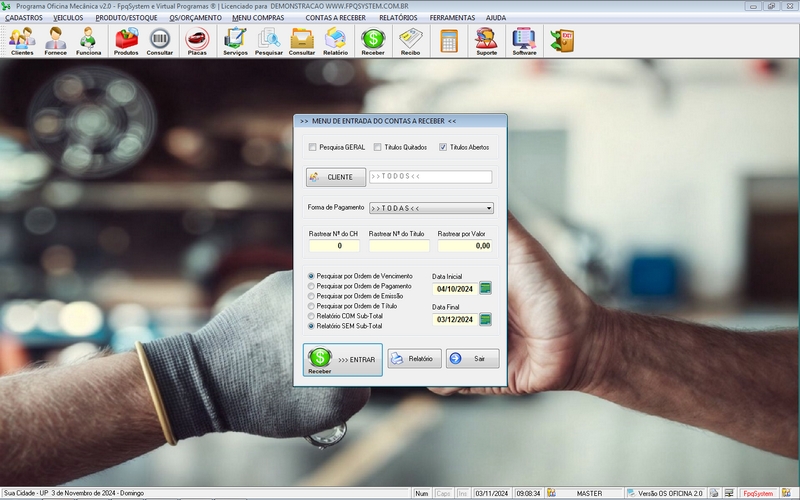The width and height of the screenshot is (800, 500).
Task: Click the Sair button in dialog
Action: click(x=472, y=358)
